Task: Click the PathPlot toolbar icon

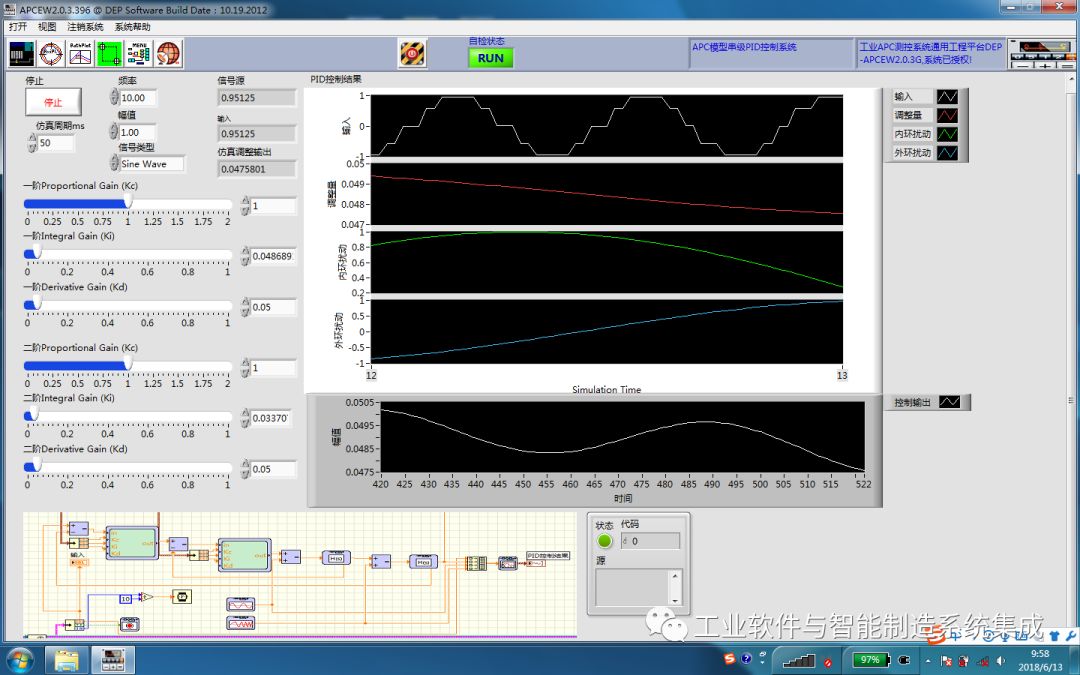Action: pos(80,53)
